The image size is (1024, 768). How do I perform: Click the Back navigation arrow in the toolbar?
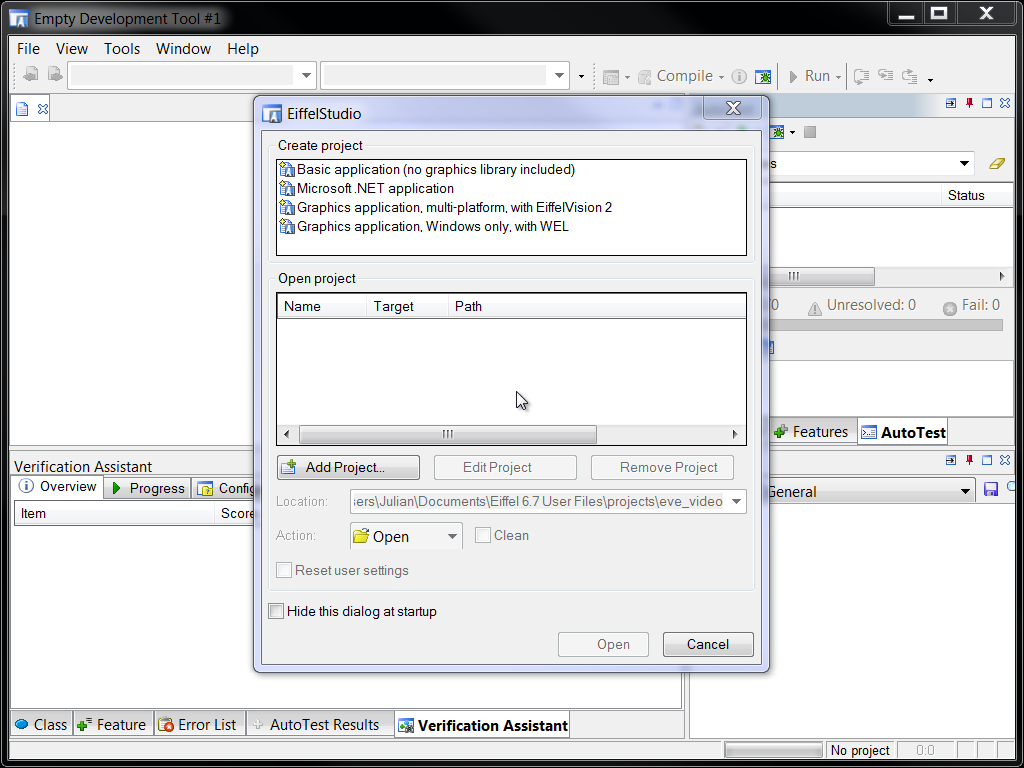click(x=30, y=74)
